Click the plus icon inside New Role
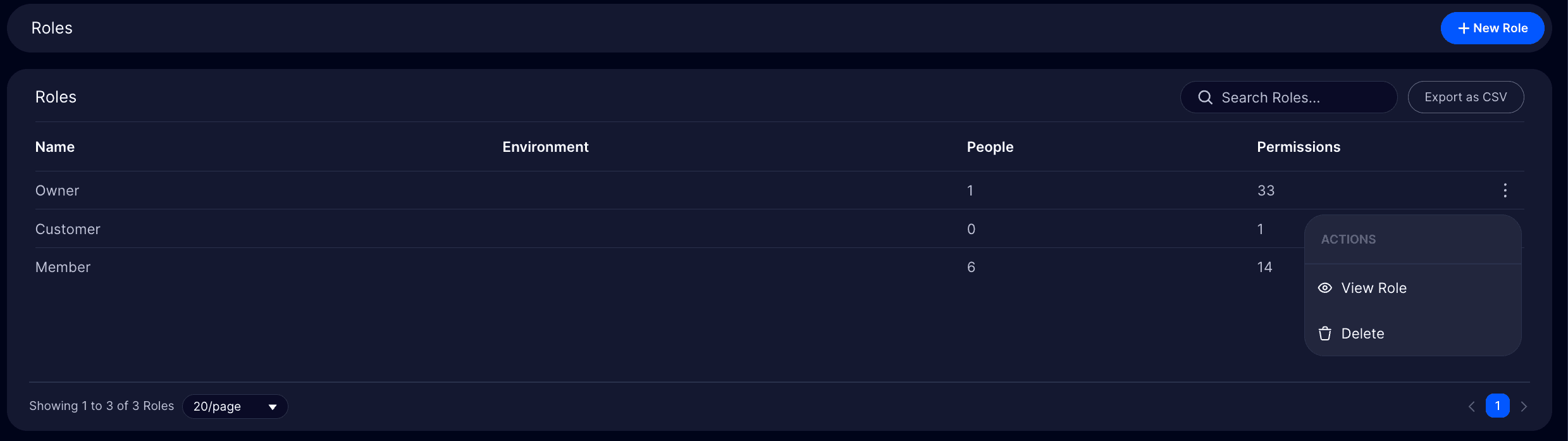The height and width of the screenshot is (441, 1568). (1463, 28)
